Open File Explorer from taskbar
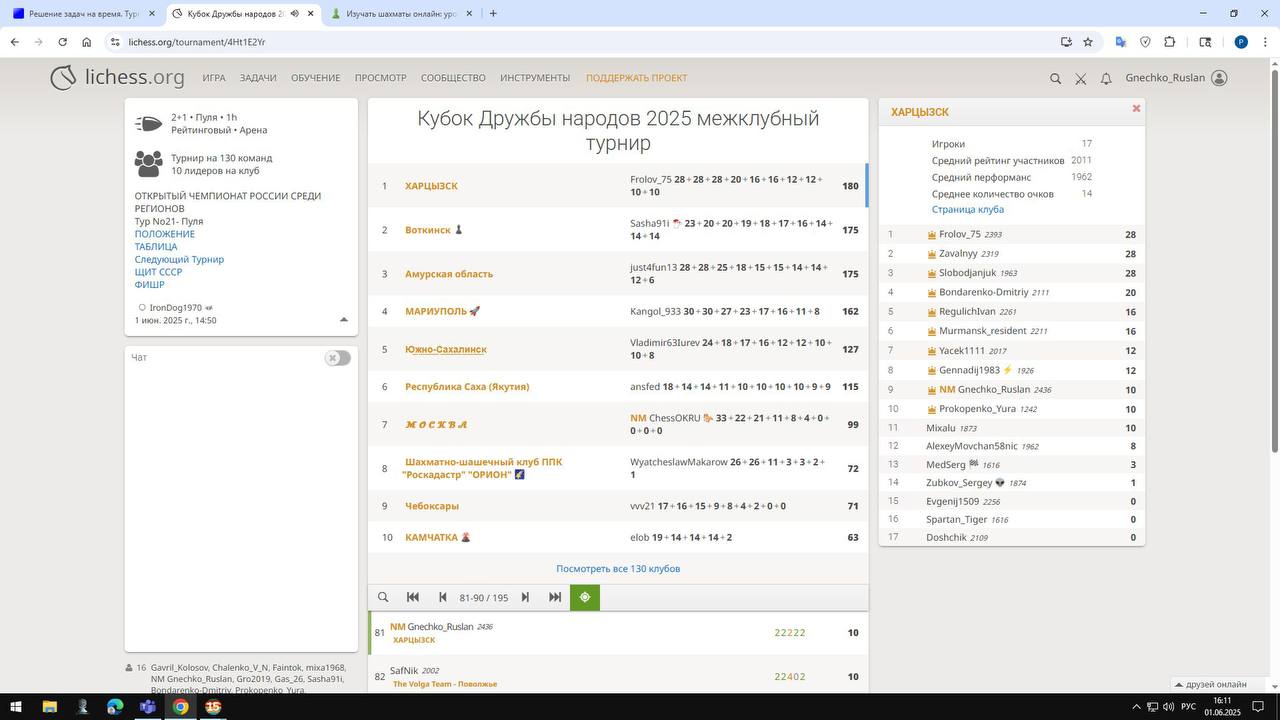1280x720 pixels. pyautogui.click(x=50, y=707)
